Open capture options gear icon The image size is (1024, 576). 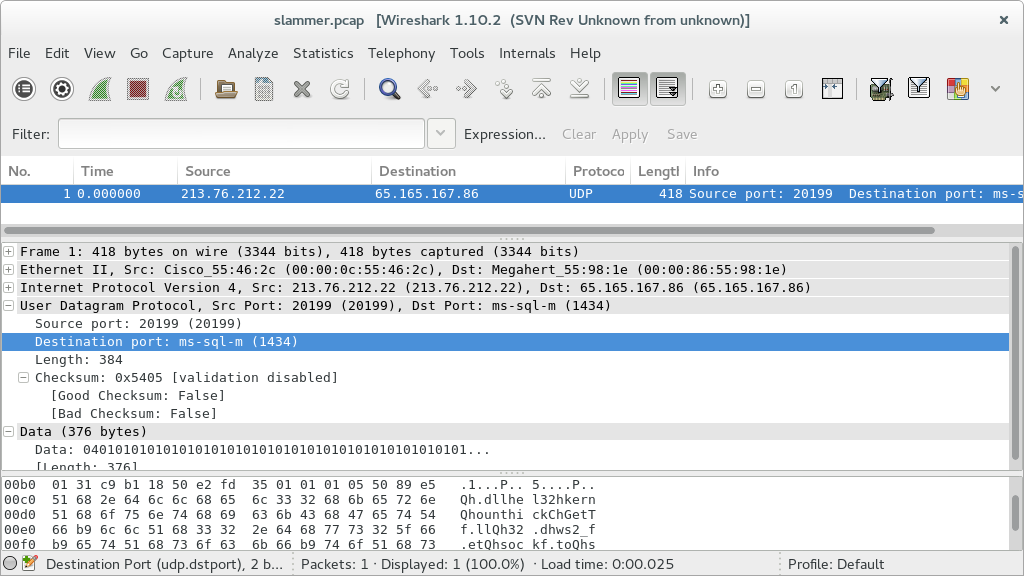[x=62, y=89]
